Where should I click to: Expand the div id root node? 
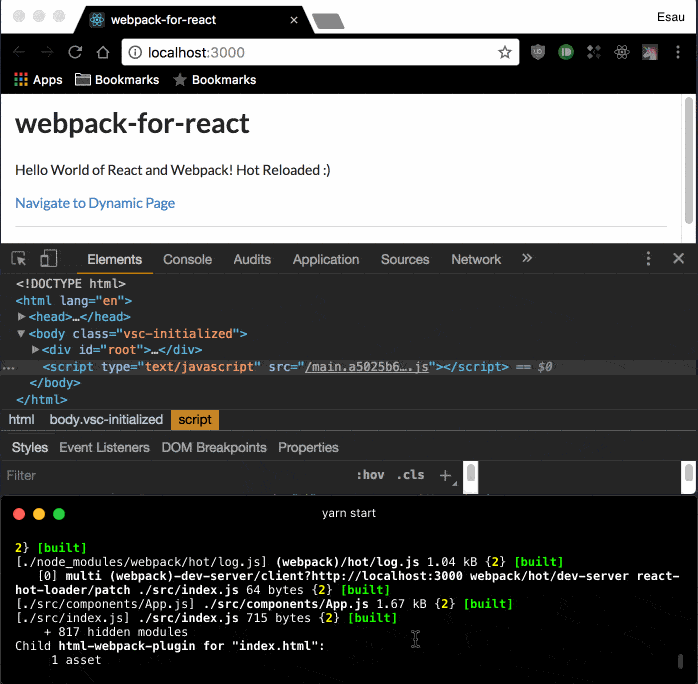pos(36,350)
